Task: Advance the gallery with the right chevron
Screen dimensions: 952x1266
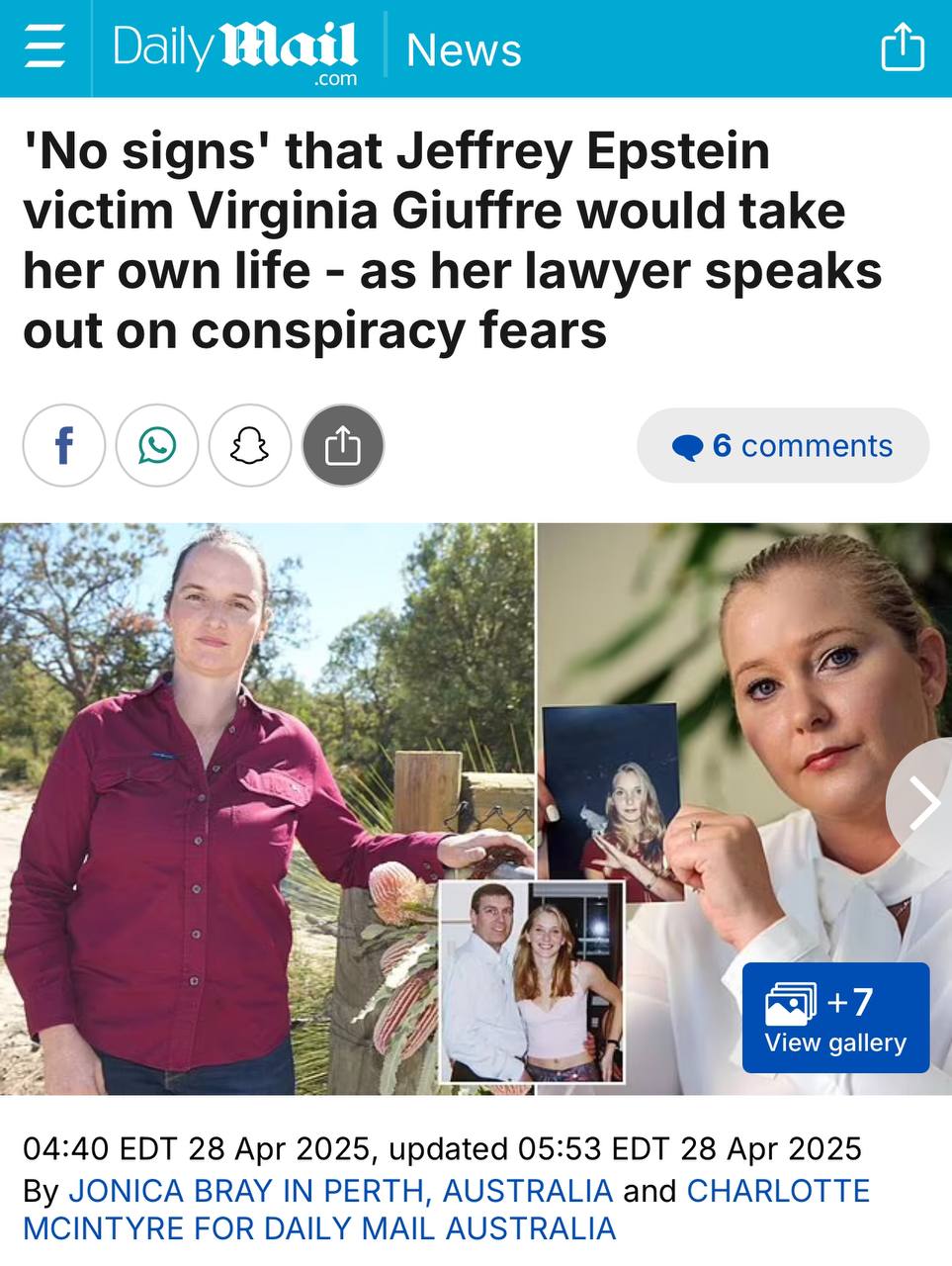Action: [x=923, y=803]
